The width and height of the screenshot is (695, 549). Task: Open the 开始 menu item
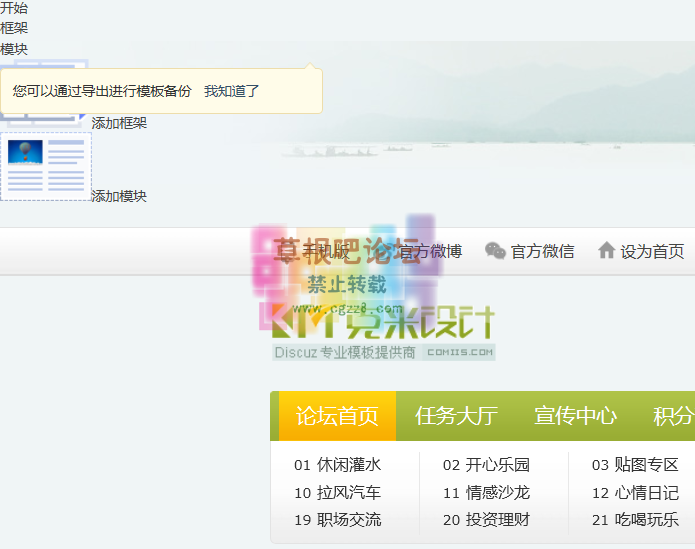(x=14, y=8)
